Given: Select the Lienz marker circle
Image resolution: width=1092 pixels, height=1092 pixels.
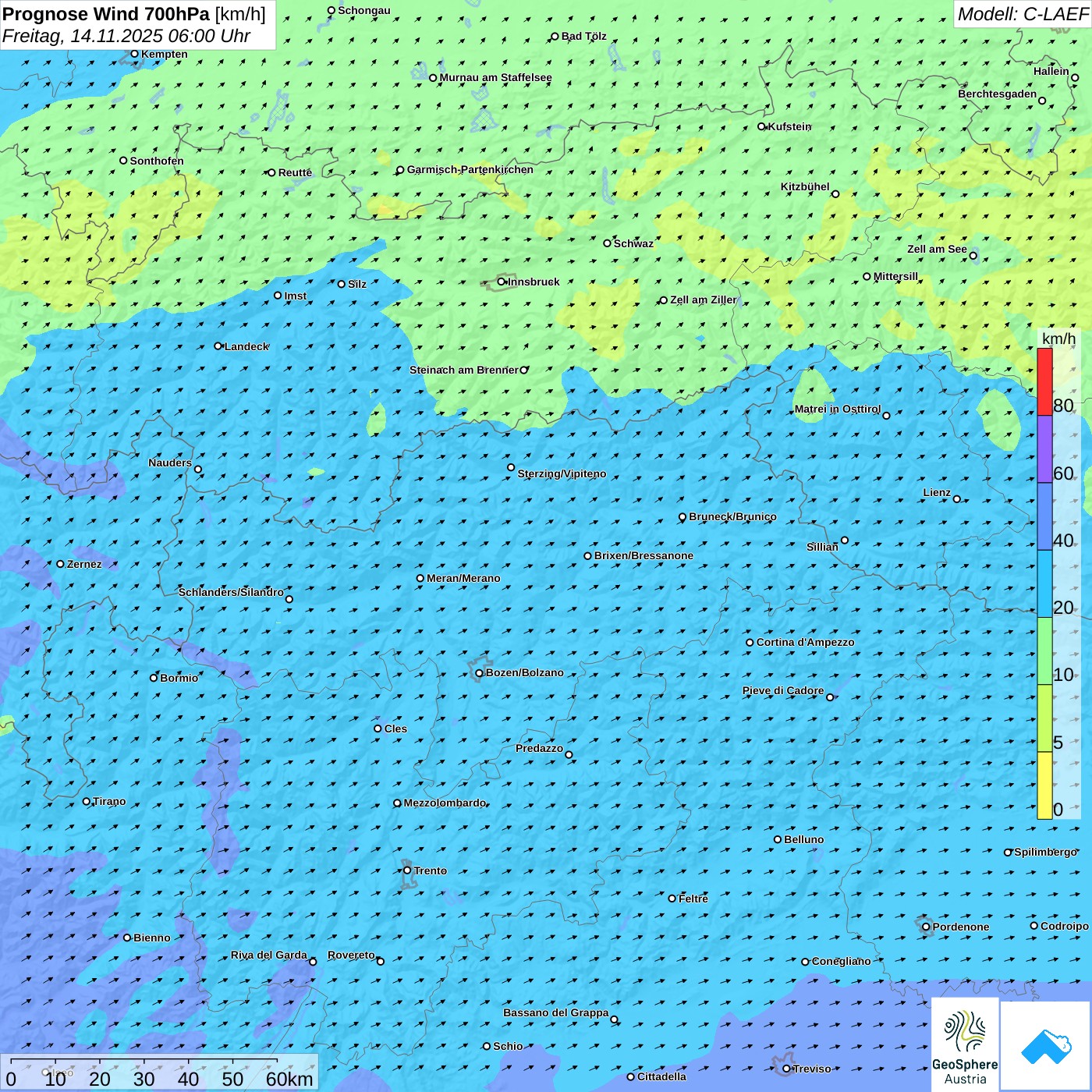Looking at the screenshot, I should (x=957, y=499).
